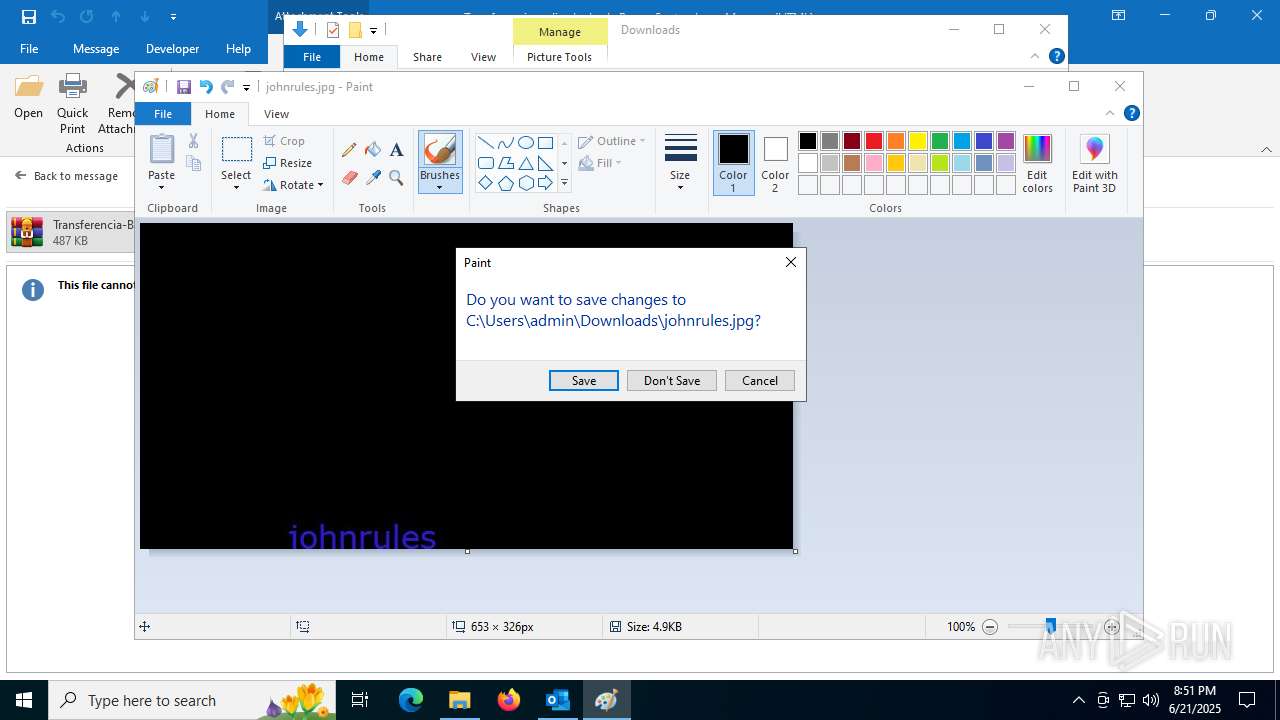Select the Fill with color bucket tool
The image size is (1280, 720).
(373, 150)
